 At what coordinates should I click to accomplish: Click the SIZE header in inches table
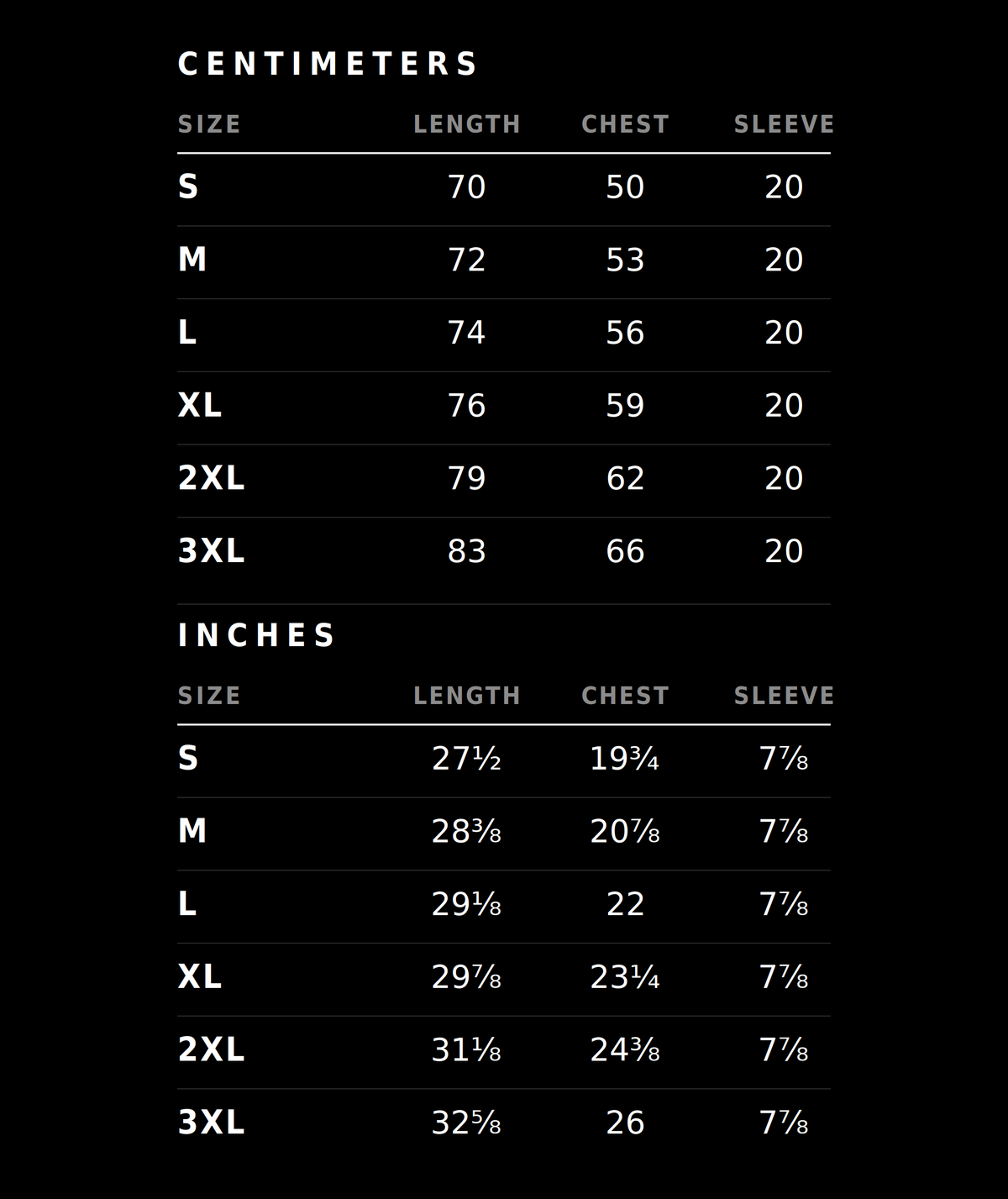(x=209, y=696)
